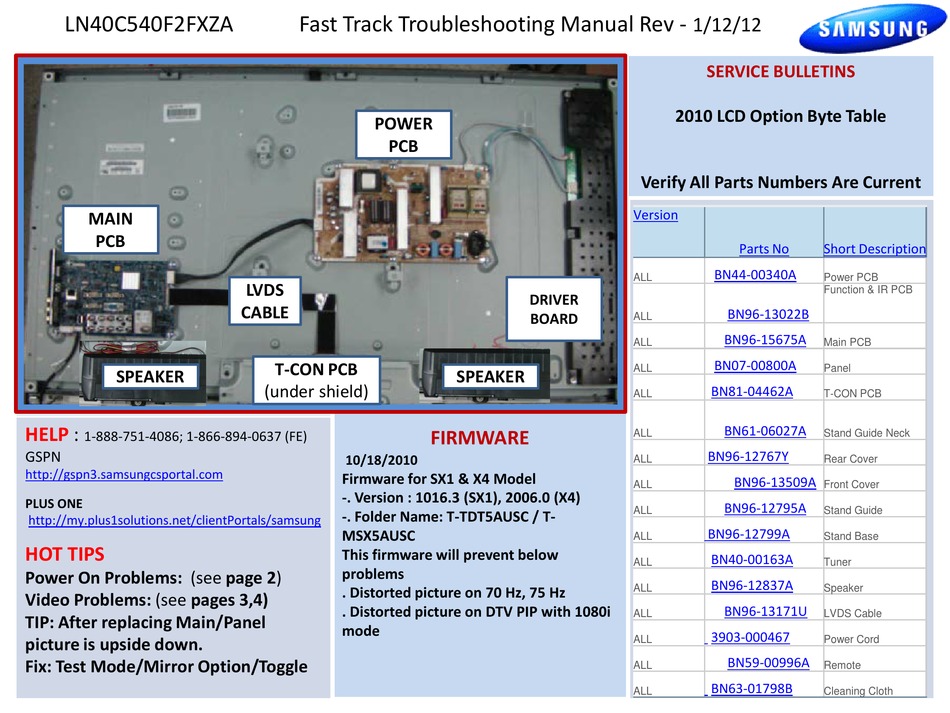Viewport: 950px width, 713px height.
Task: Click the 'PLUS ONE' label
Action: [54, 504]
